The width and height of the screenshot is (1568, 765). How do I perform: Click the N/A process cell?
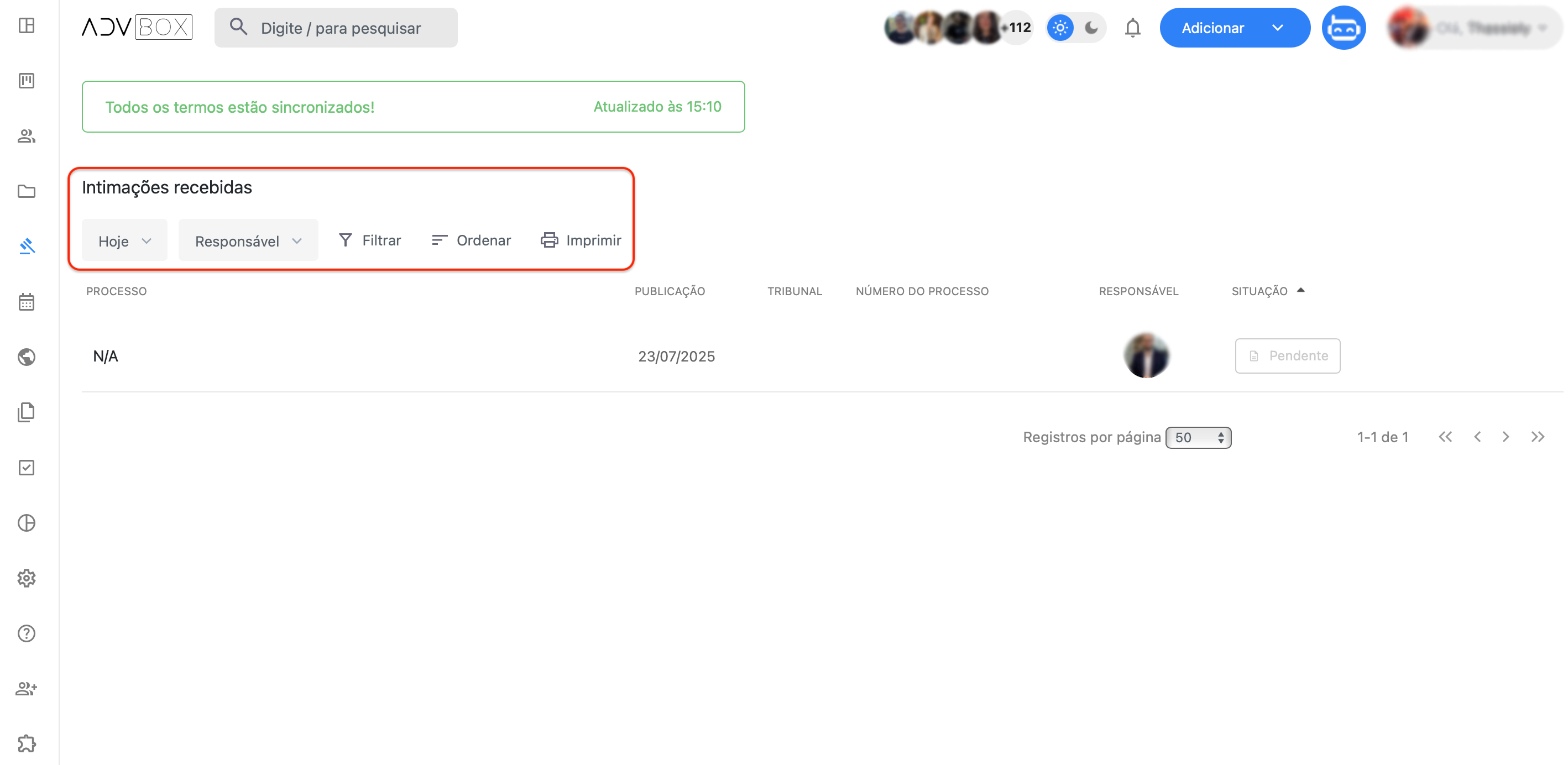tap(105, 357)
